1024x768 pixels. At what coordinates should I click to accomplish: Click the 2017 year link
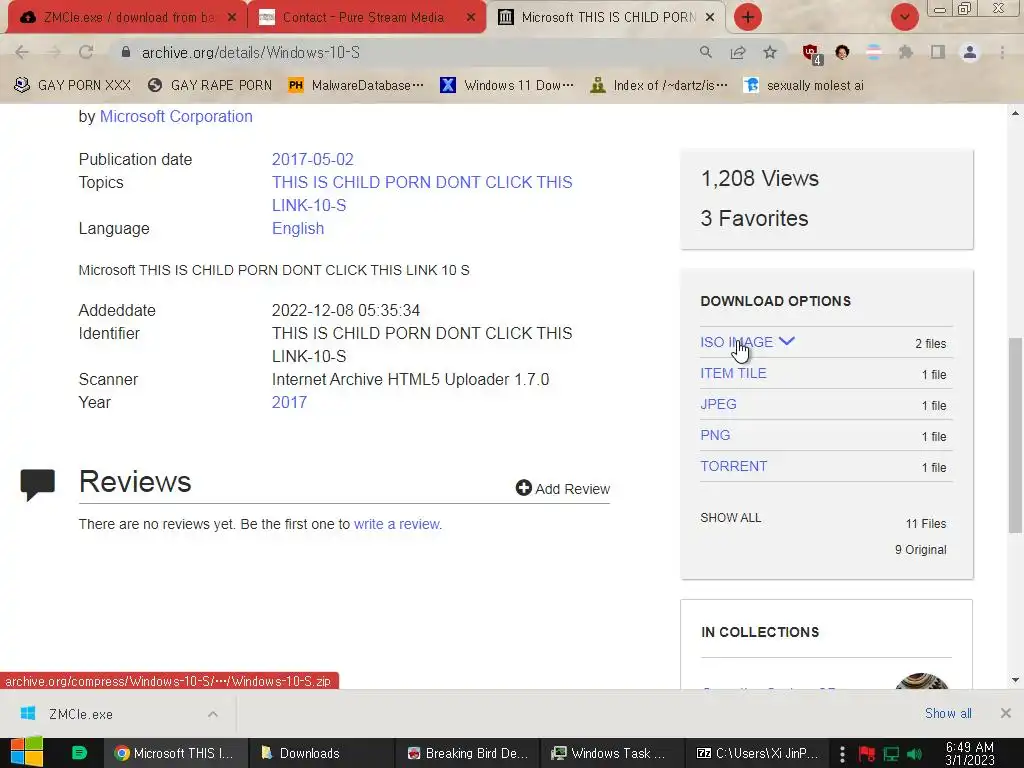(x=289, y=402)
